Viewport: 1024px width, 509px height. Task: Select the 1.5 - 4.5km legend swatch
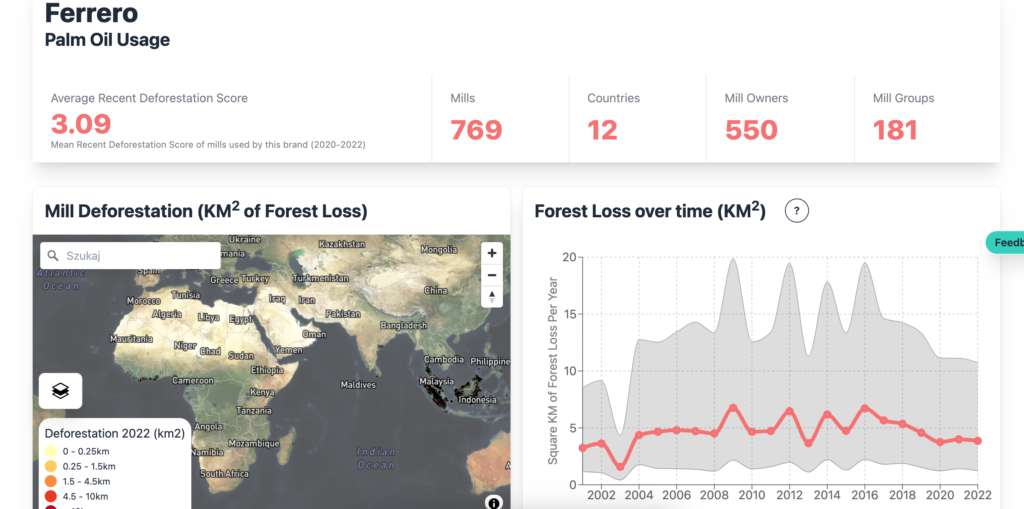coord(50,482)
